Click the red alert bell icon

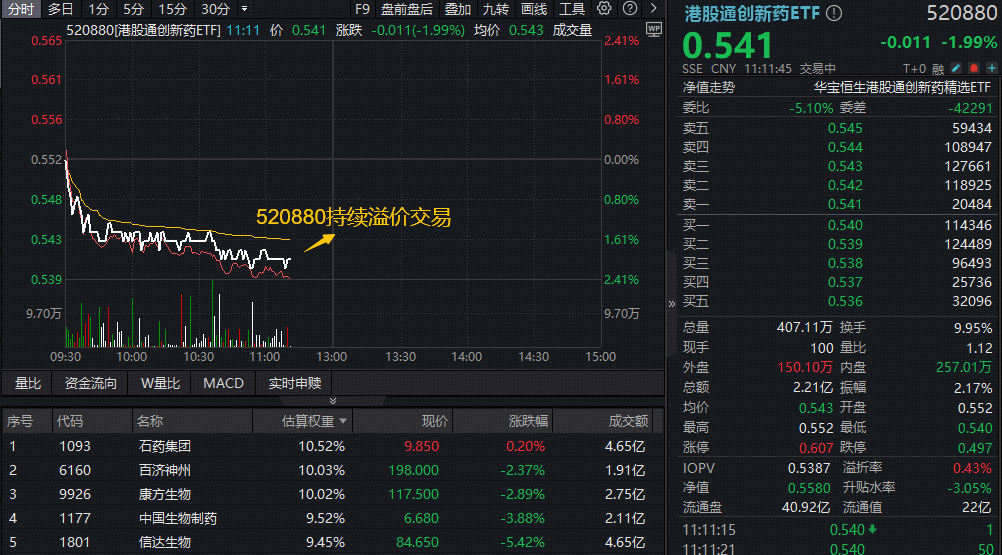click(x=973, y=69)
